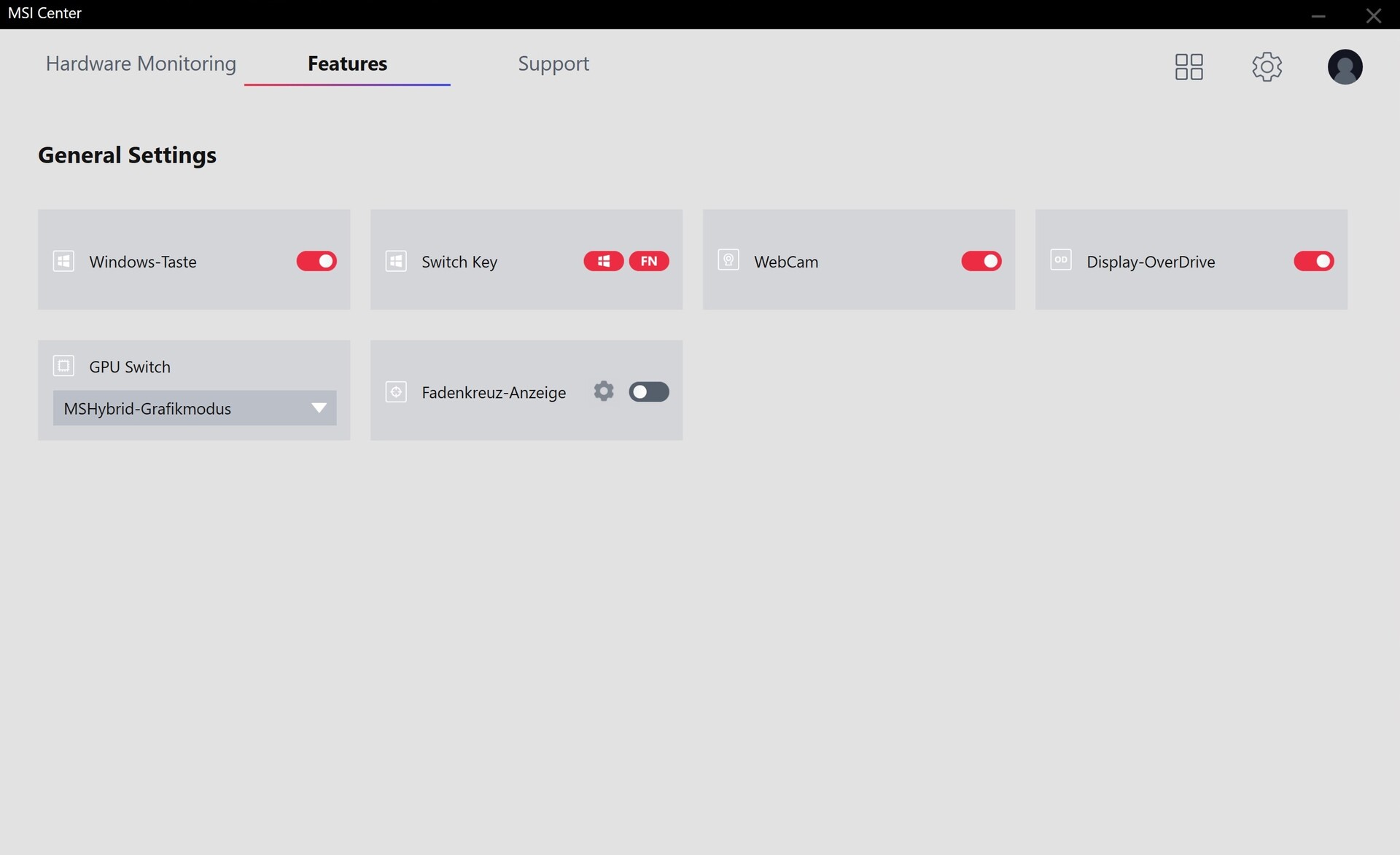Open the Hardware Monitoring tab

pyautogui.click(x=141, y=64)
